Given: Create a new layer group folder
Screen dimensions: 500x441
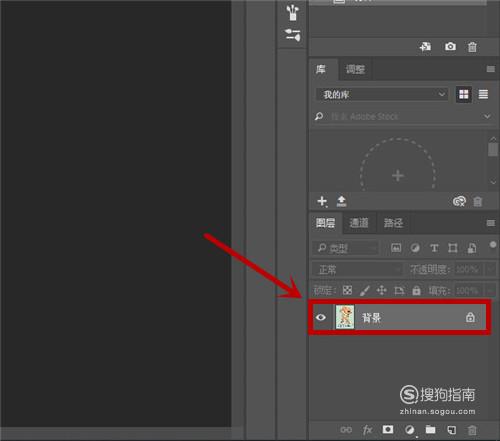Looking at the screenshot, I should [430, 429].
